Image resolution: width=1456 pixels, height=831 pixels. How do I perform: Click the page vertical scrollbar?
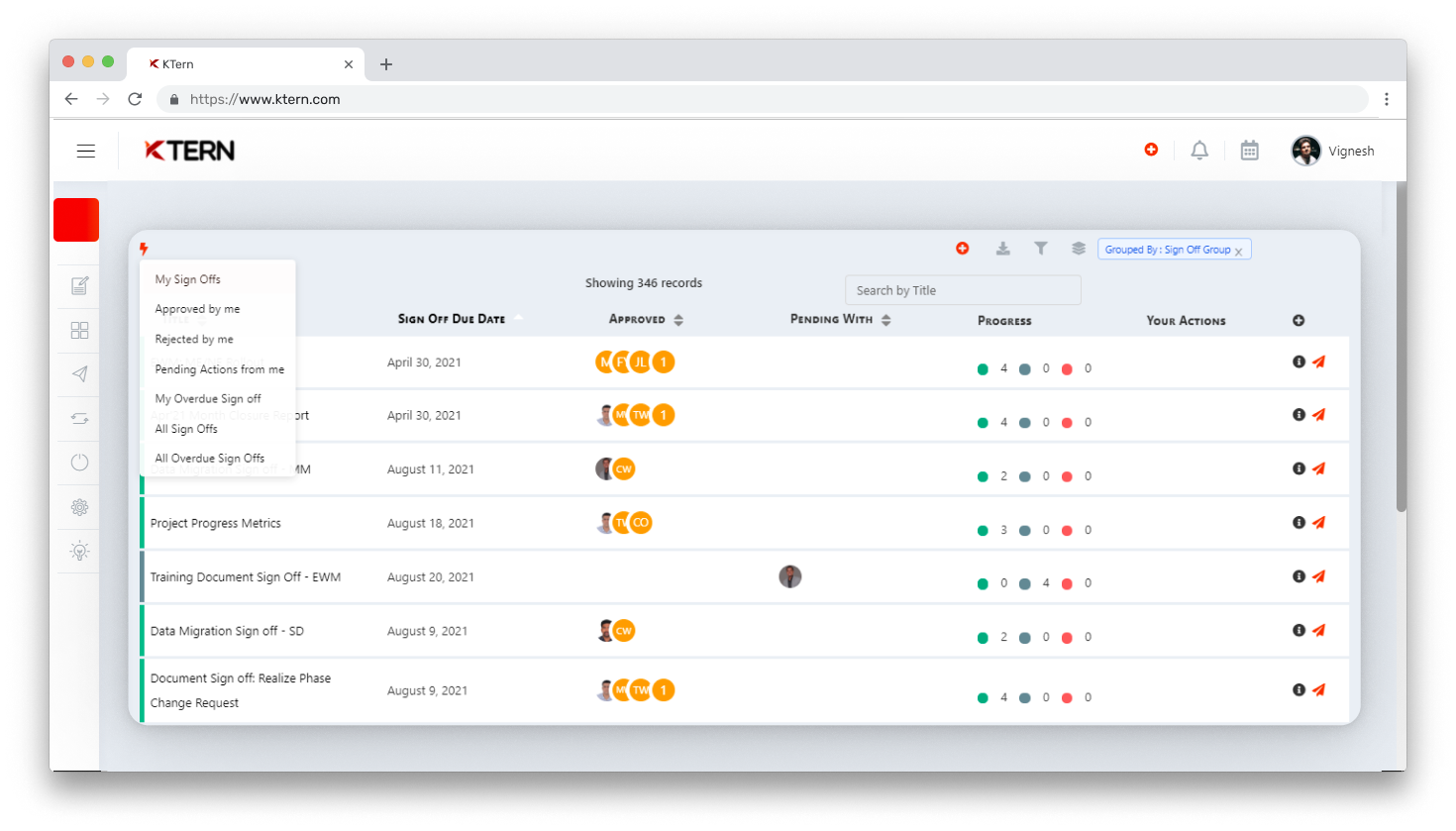(x=1402, y=347)
